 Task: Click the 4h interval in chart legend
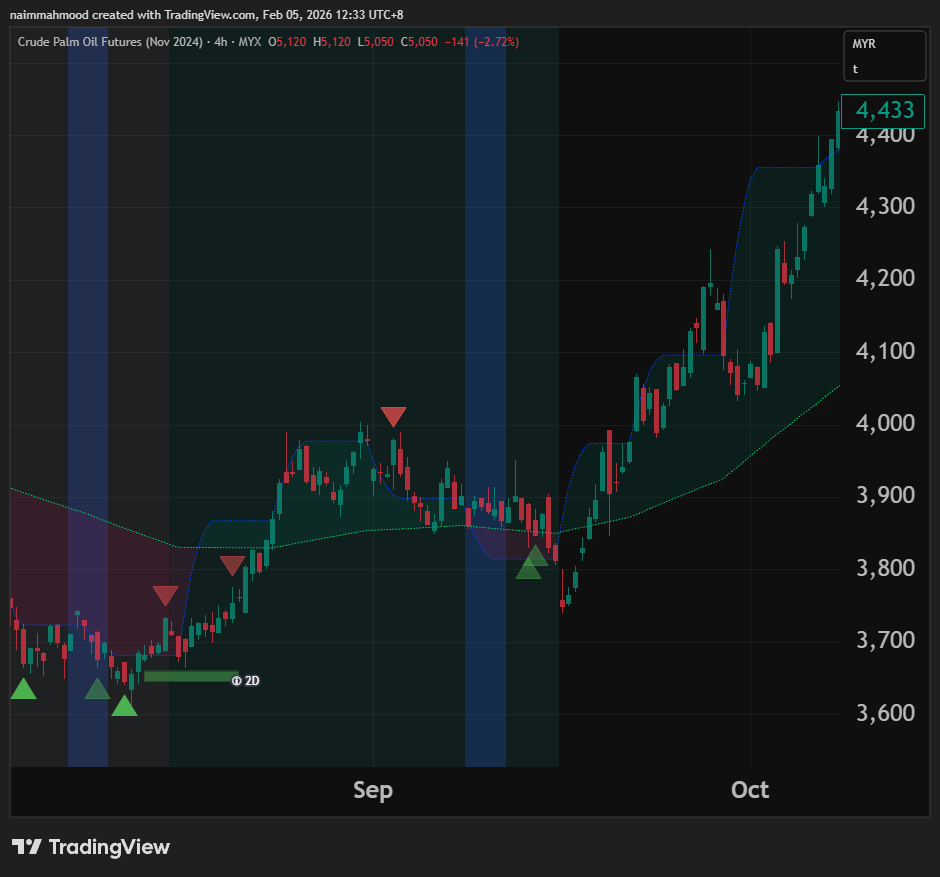click(220, 41)
